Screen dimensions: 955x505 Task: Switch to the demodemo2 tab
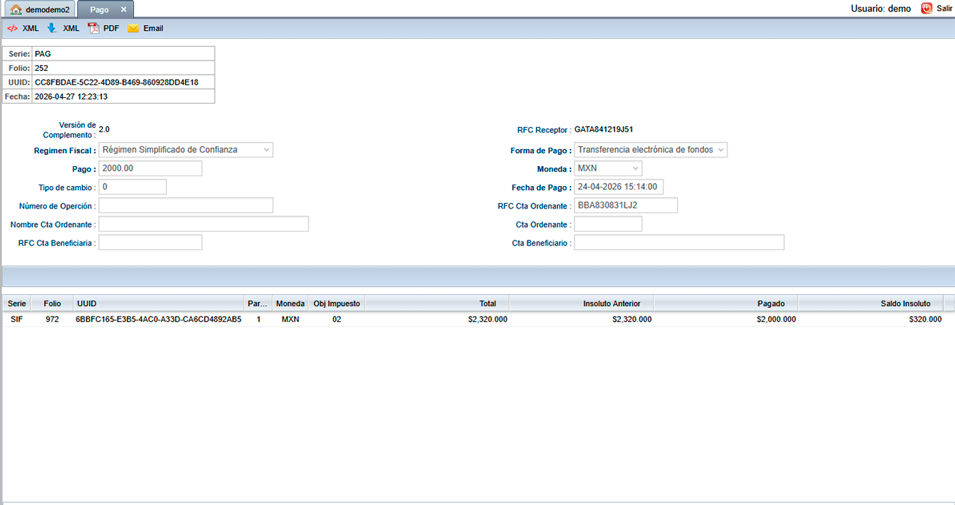[x=47, y=9]
